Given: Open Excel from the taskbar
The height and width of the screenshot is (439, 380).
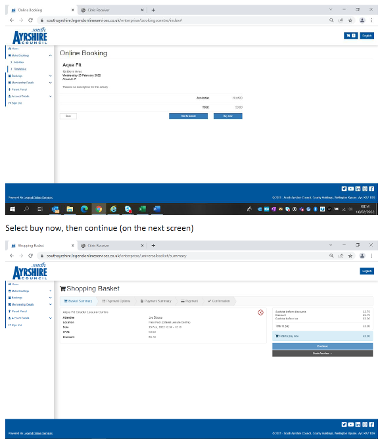Looking at the screenshot, I should 142,209.
